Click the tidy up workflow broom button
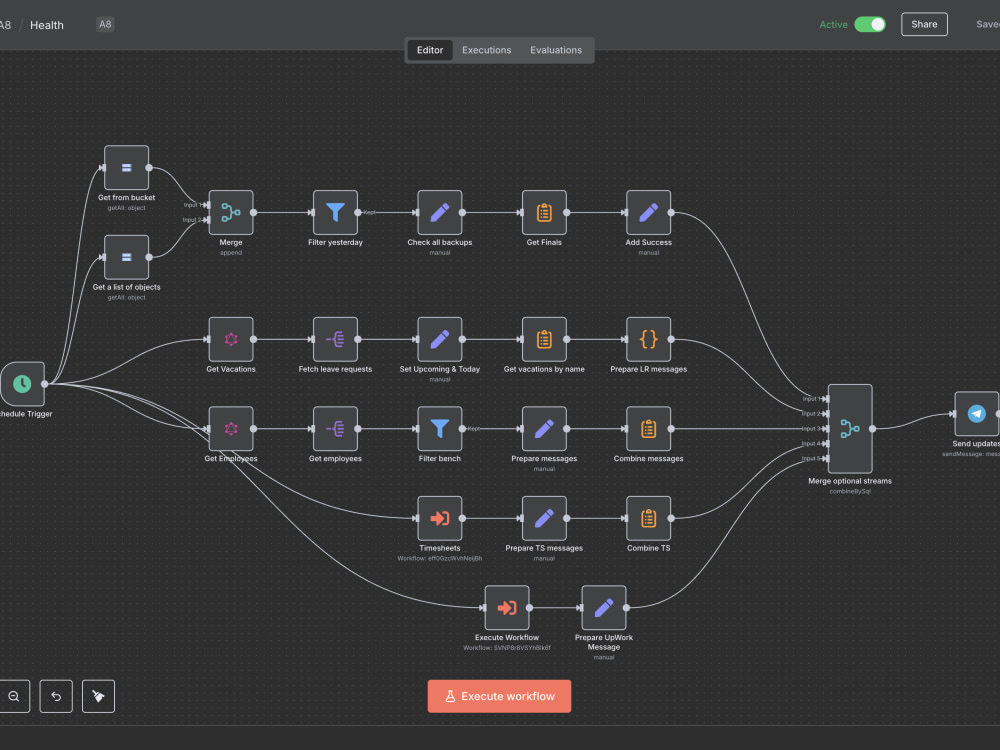This screenshot has height=750, width=1000. pyautogui.click(x=98, y=696)
